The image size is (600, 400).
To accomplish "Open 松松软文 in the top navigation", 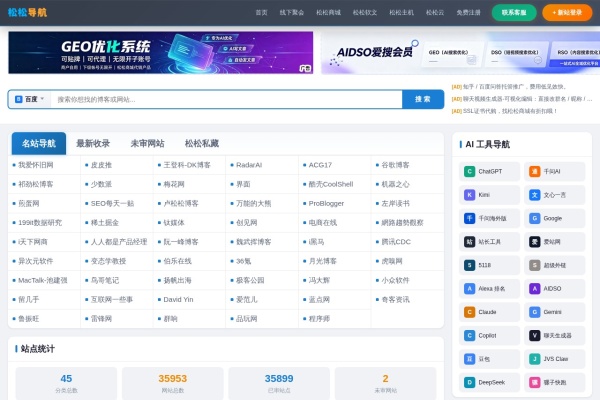I will coord(365,13).
